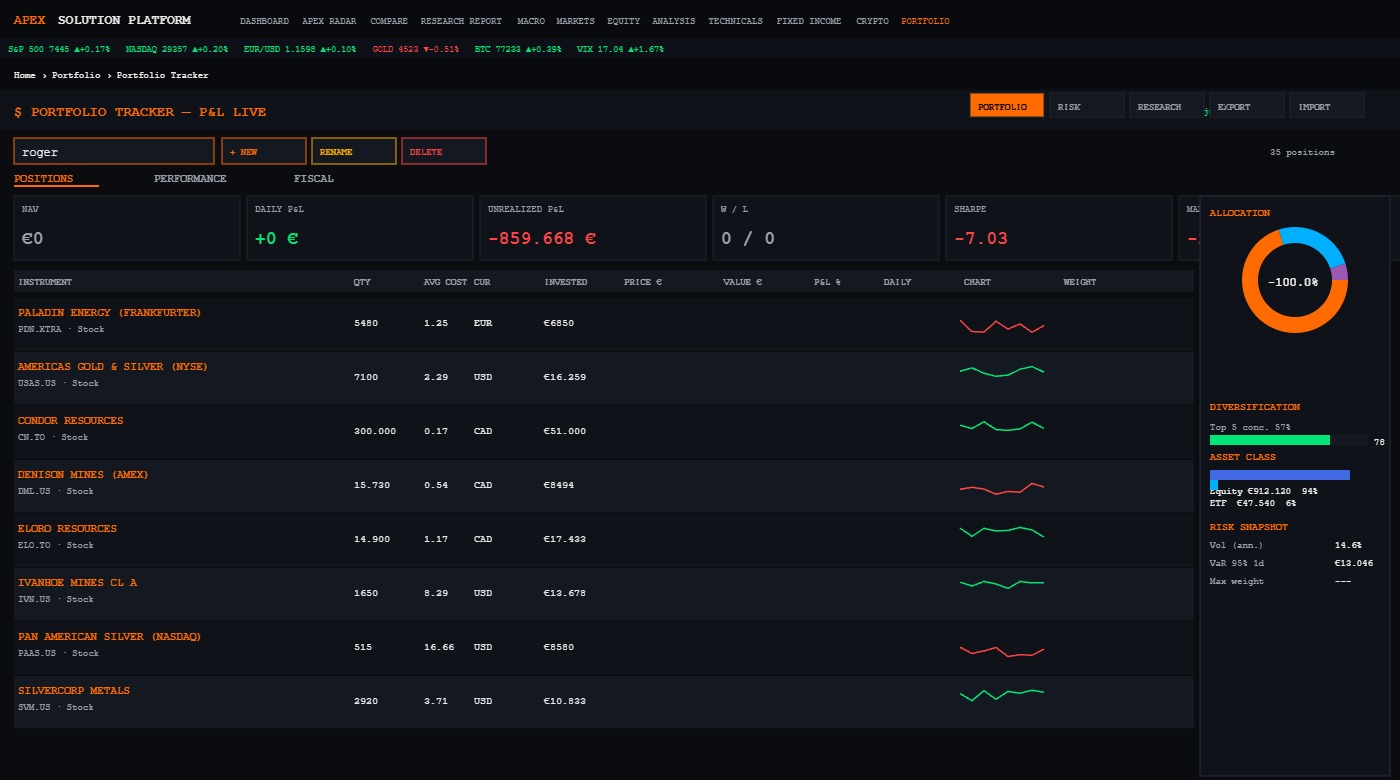The image size is (1400, 780).
Task: Click the allocation donut chart
Action: pos(1295,281)
